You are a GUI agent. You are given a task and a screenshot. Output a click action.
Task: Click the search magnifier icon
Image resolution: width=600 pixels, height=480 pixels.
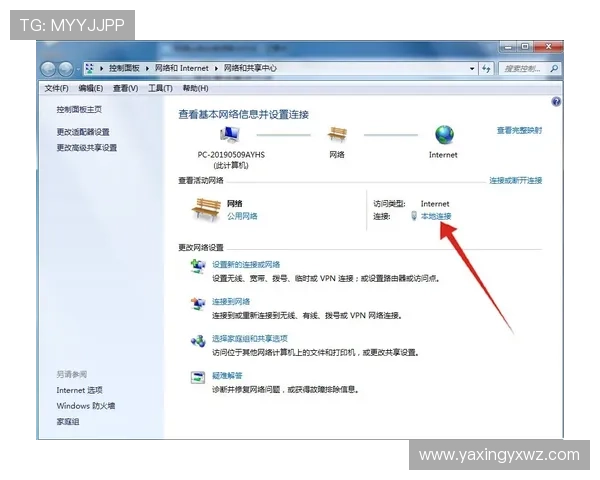point(554,69)
